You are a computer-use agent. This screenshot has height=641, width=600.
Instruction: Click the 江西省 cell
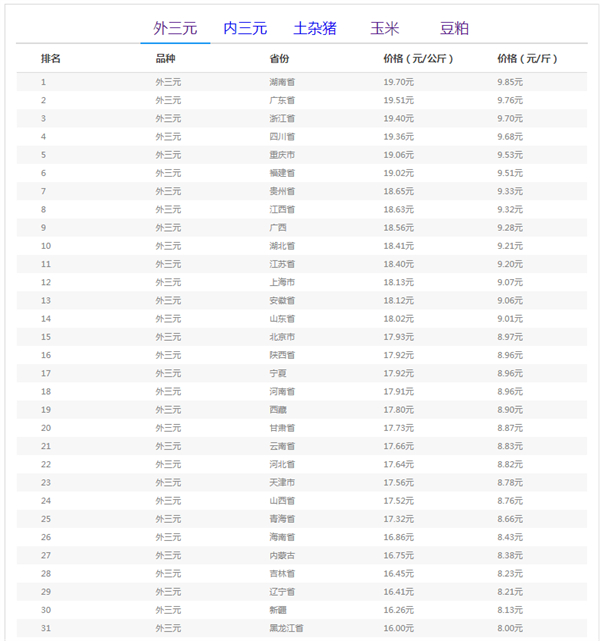(x=282, y=209)
